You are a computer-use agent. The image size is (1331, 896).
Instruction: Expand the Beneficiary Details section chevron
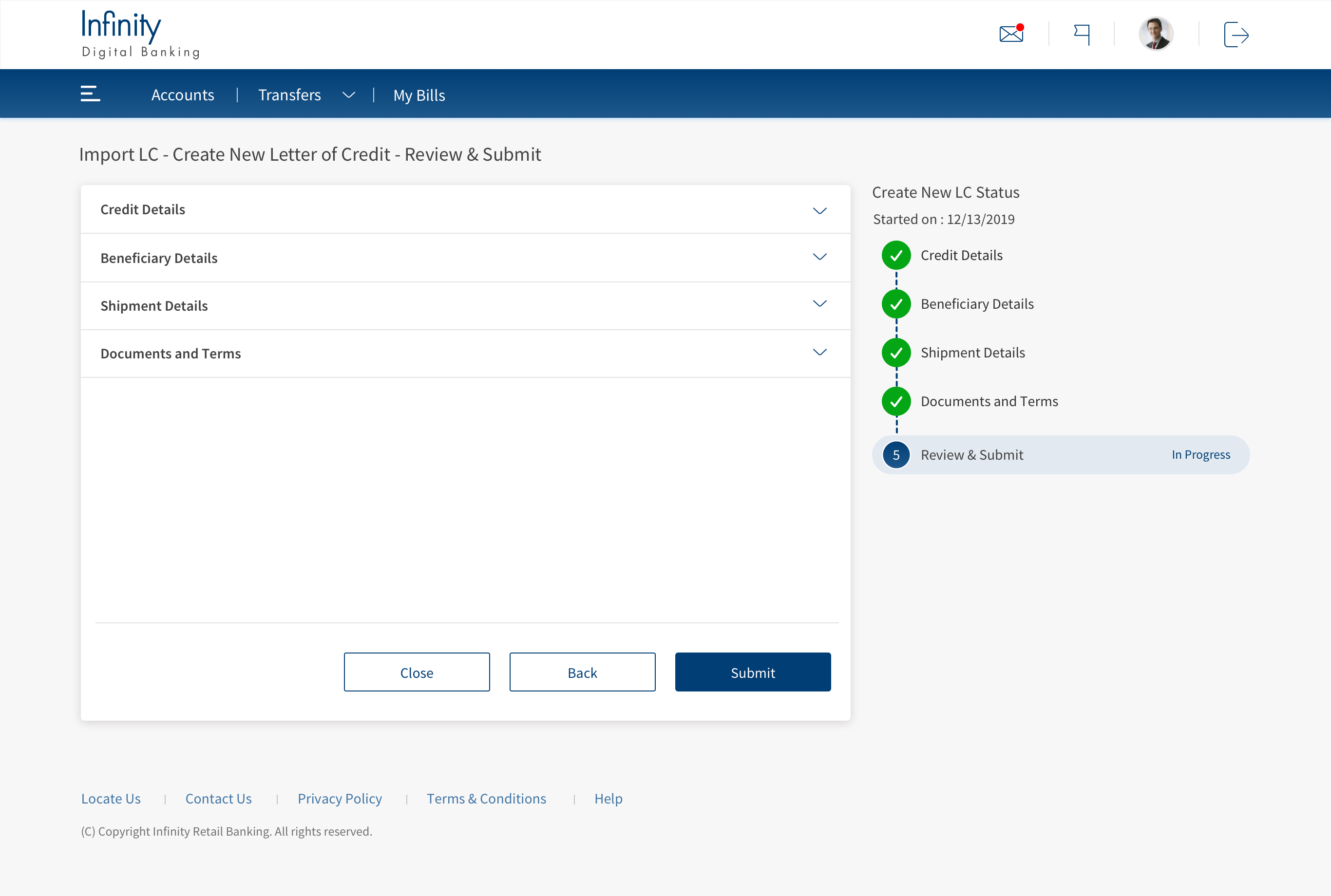[819, 257]
